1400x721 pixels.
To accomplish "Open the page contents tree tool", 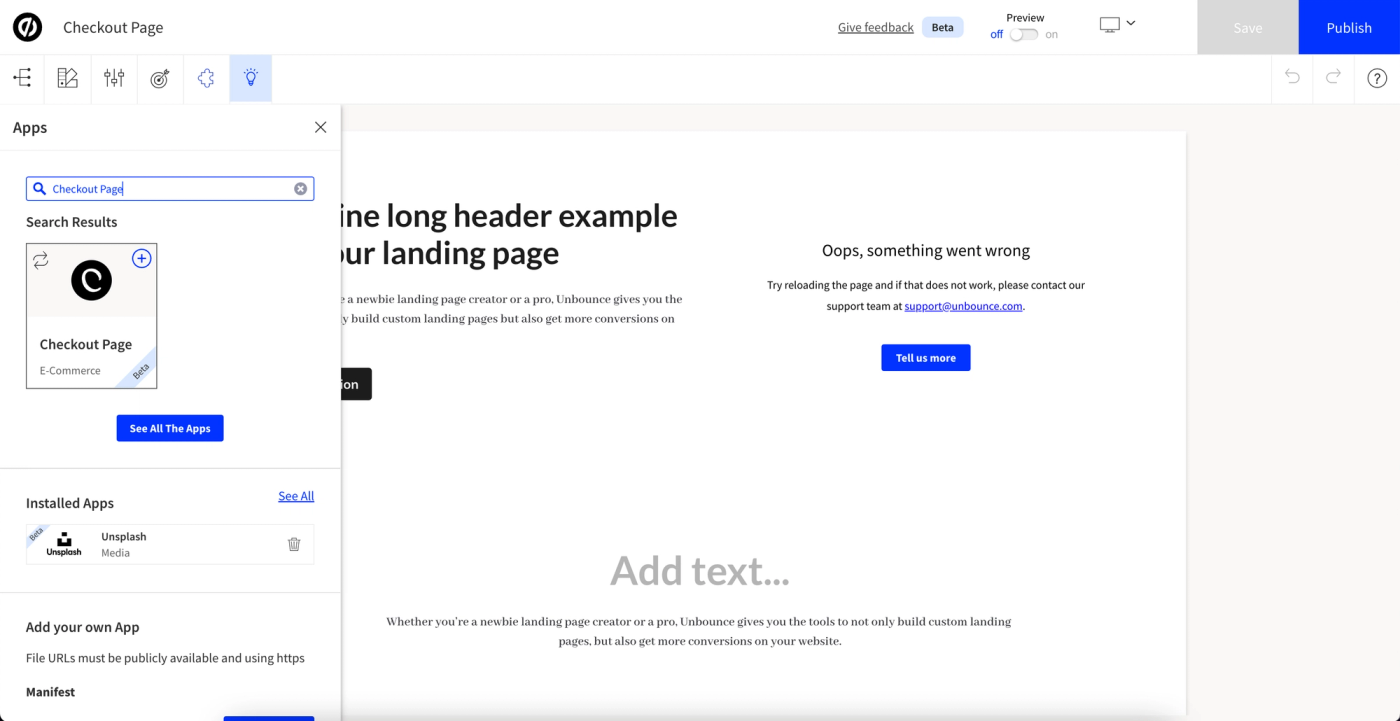I will [22, 78].
